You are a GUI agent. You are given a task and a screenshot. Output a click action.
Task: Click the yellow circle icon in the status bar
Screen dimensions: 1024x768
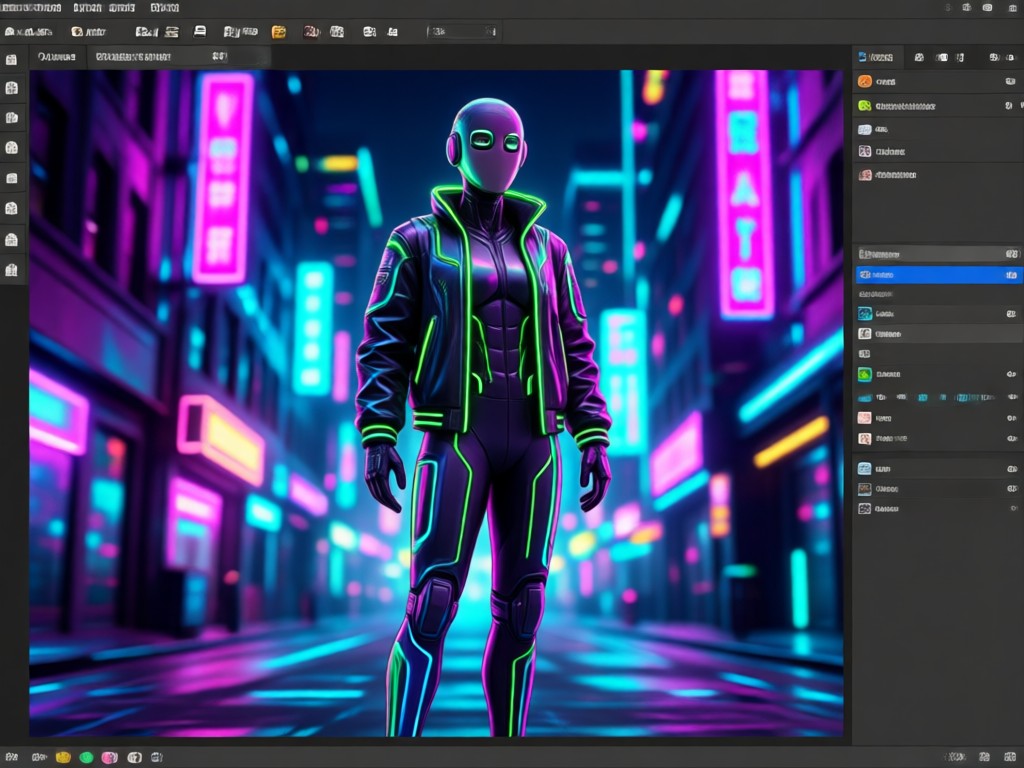pyautogui.click(x=63, y=758)
